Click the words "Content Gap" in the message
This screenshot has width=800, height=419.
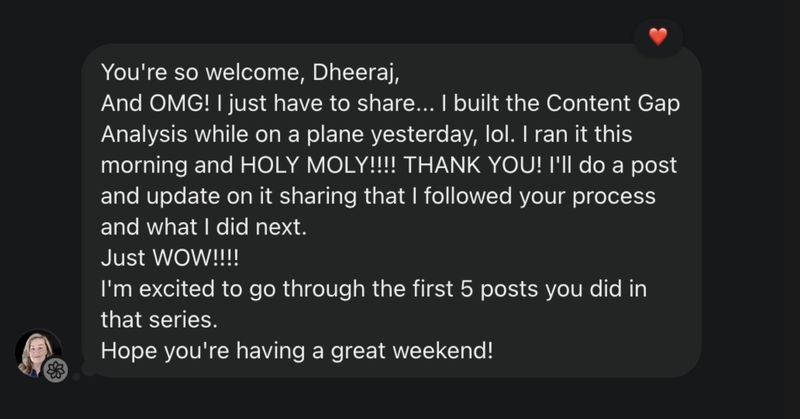coord(613,104)
